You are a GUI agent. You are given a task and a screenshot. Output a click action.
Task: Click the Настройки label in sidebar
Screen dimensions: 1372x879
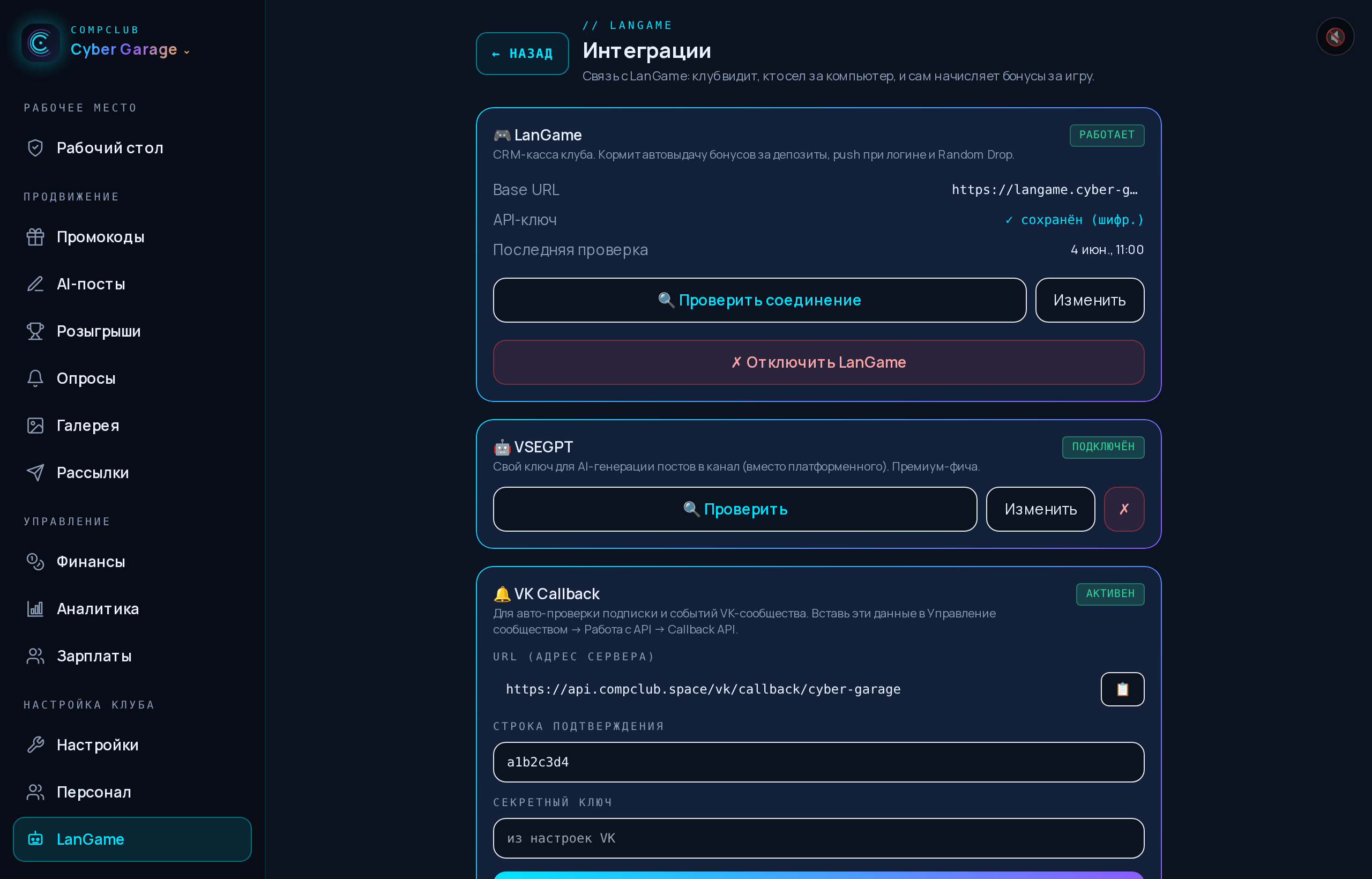[x=98, y=745]
